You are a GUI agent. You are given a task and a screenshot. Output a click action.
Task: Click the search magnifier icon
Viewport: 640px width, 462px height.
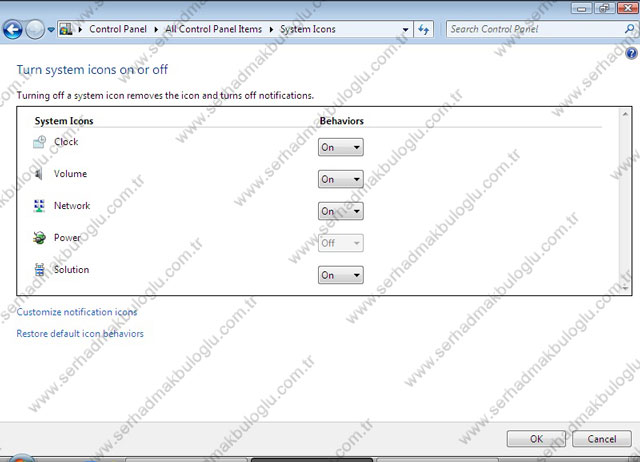pos(629,29)
